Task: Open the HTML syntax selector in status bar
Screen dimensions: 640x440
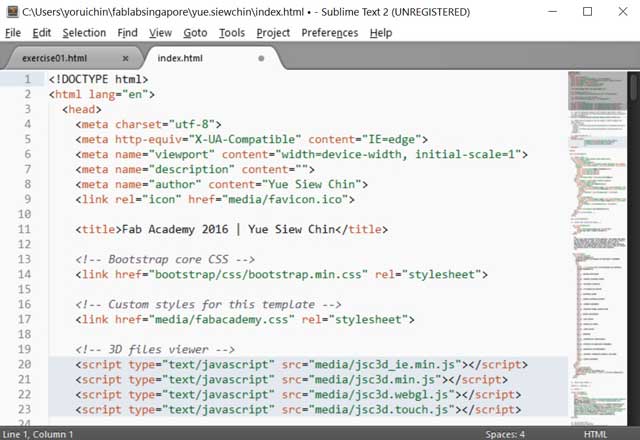Action: (595, 434)
